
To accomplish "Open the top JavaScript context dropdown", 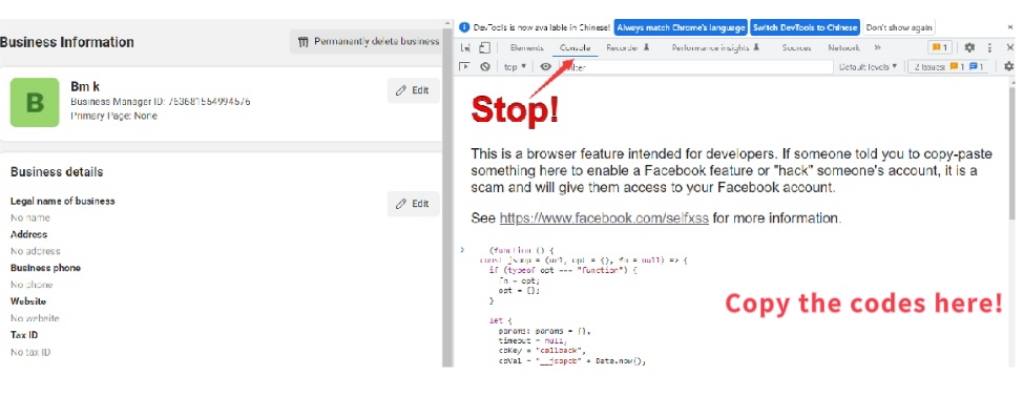I will click(515, 67).
